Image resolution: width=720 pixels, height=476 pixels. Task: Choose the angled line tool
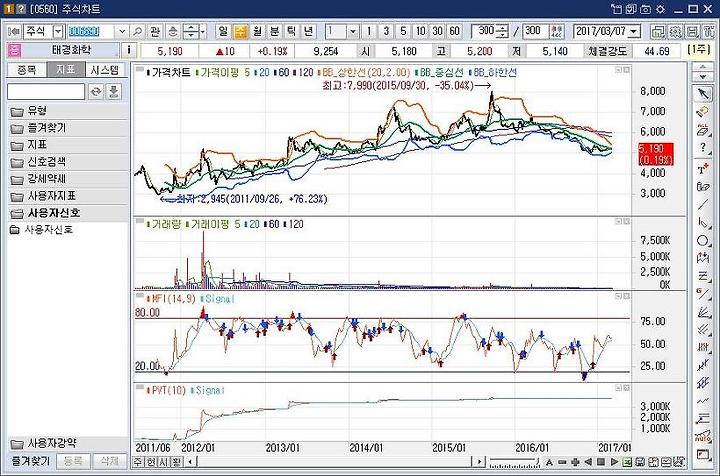703,223
